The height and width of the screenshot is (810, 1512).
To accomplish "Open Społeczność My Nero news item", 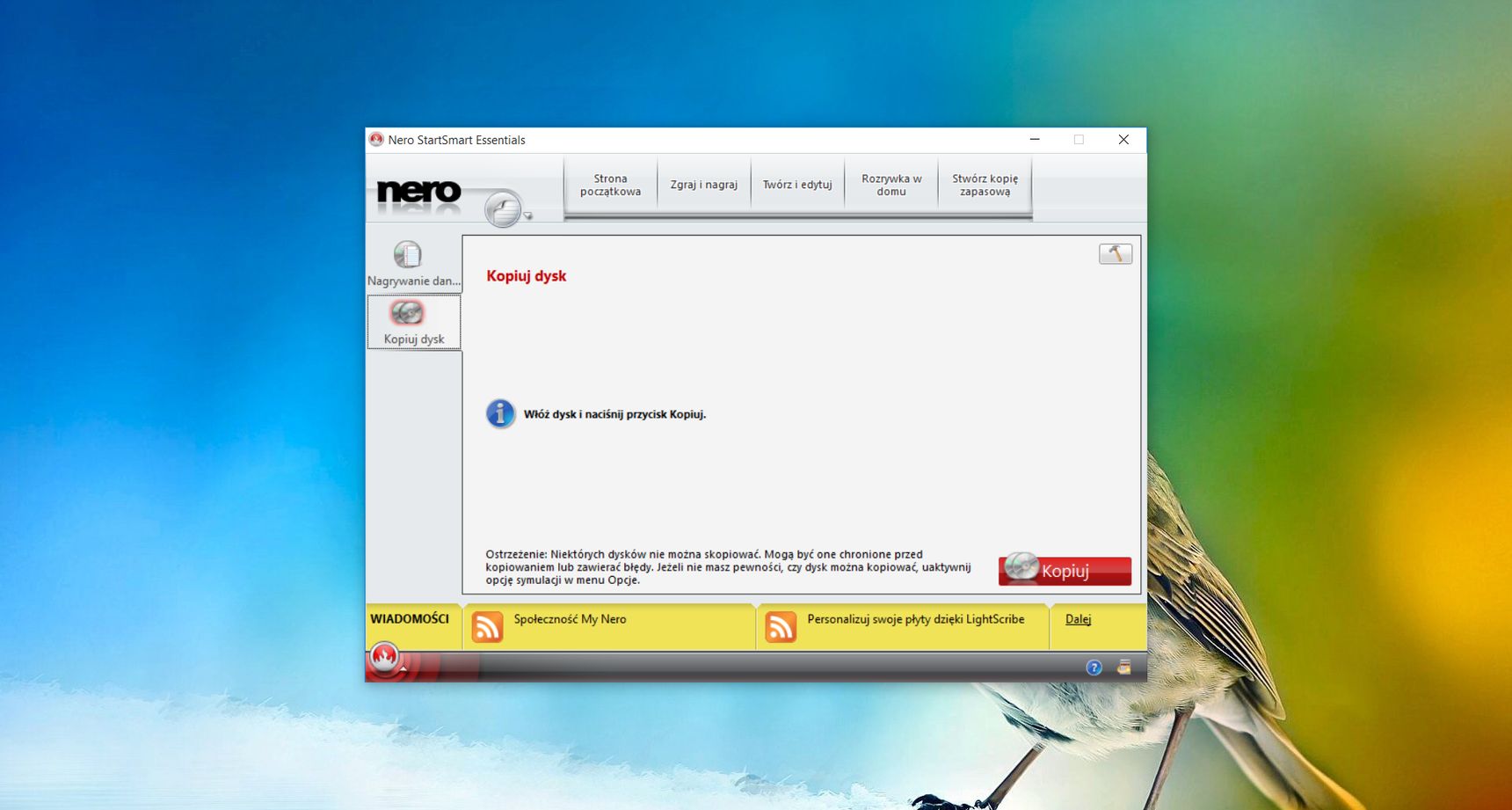I will (x=570, y=619).
